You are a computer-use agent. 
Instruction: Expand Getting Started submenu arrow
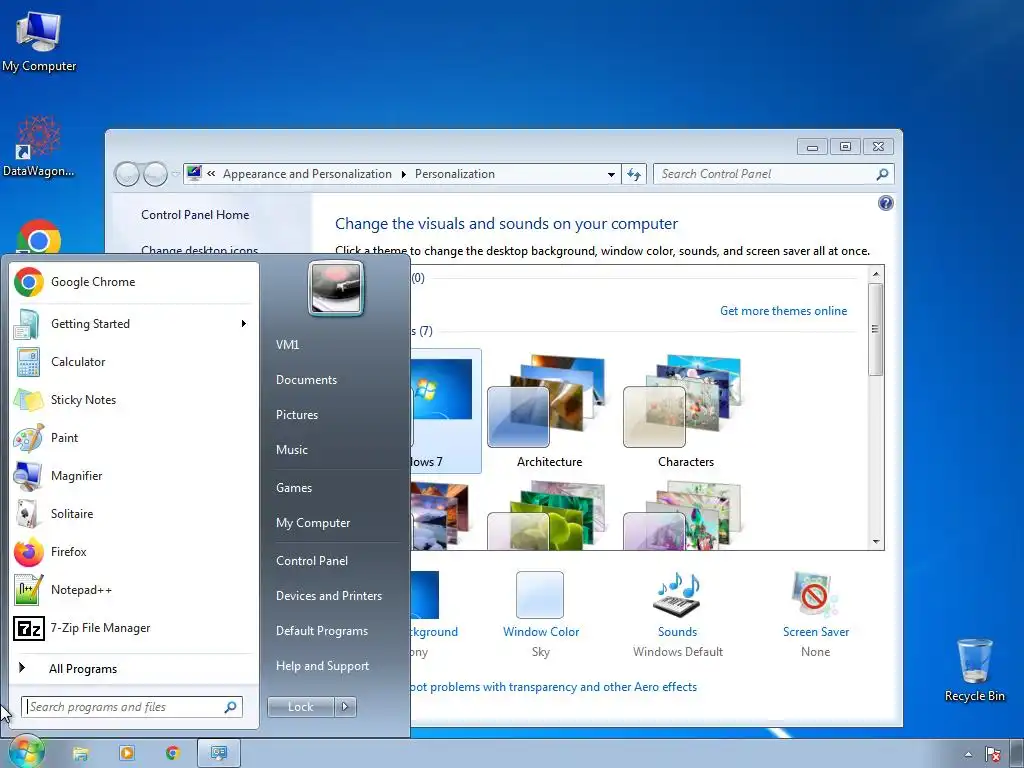(x=244, y=324)
